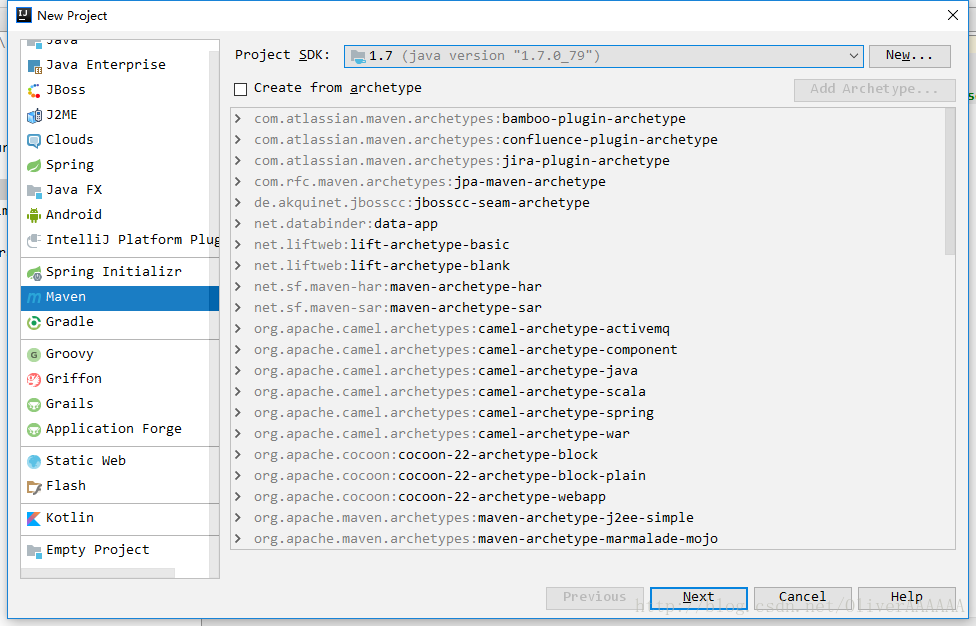Click the Static Web globe icon
Screen dimensions: 976x626
point(34,462)
